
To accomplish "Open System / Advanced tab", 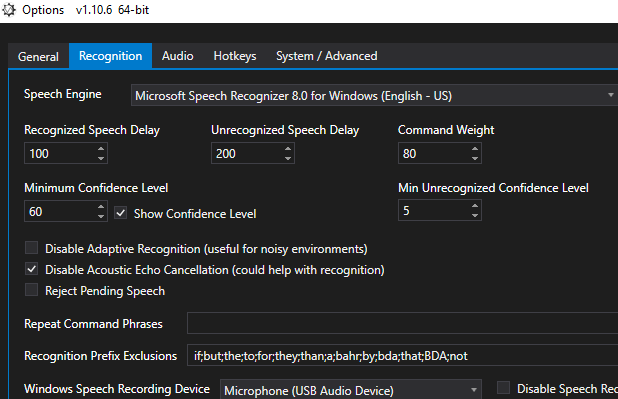I will pos(327,56).
